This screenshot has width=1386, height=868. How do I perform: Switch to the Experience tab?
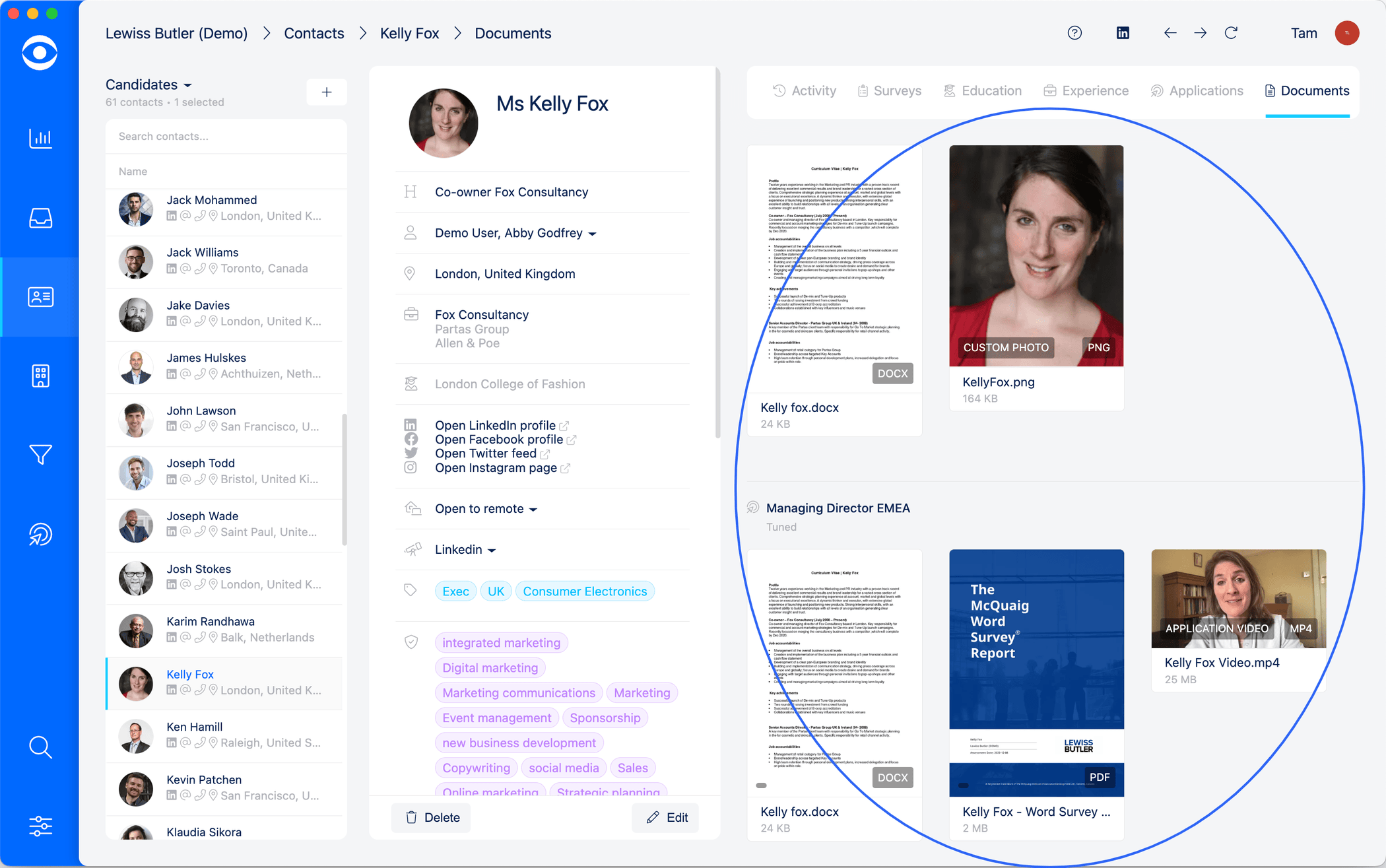[x=1086, y=91]
